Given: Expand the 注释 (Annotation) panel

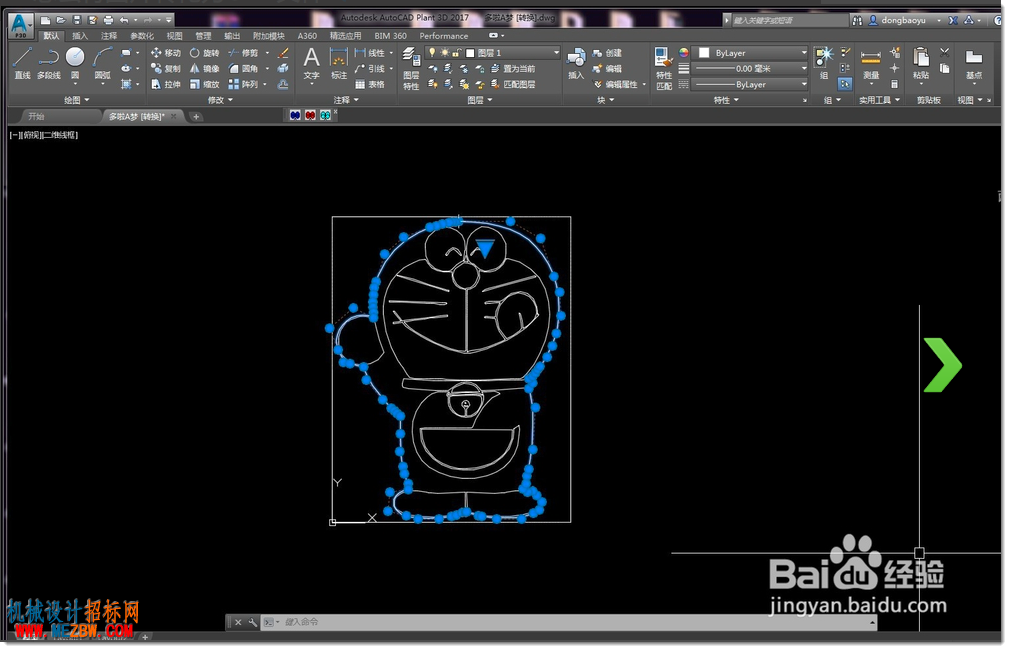Looking at the screenshot, I should point(346,100).
